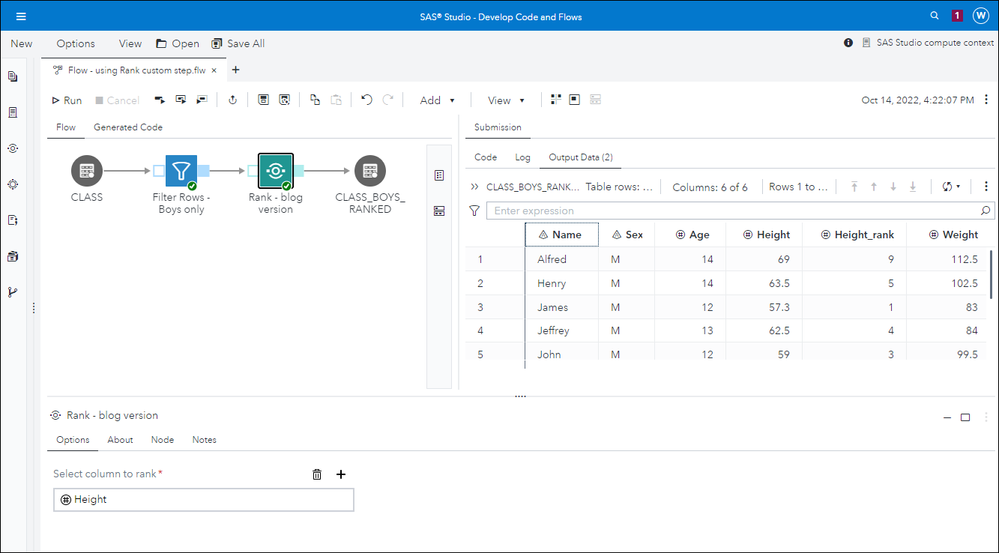Screen dimensions: 999x553
Task: Click third run-to-node toolbar icon
Action: click(x=202, y=100)
